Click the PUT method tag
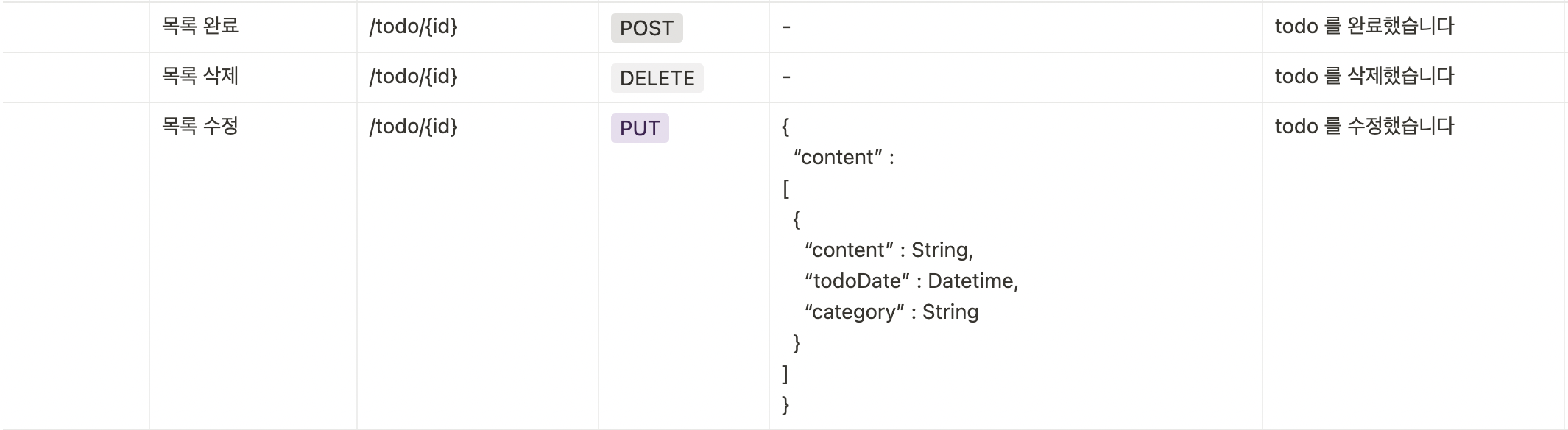Viewport: 1568px width, 430px height. point(639,128)
